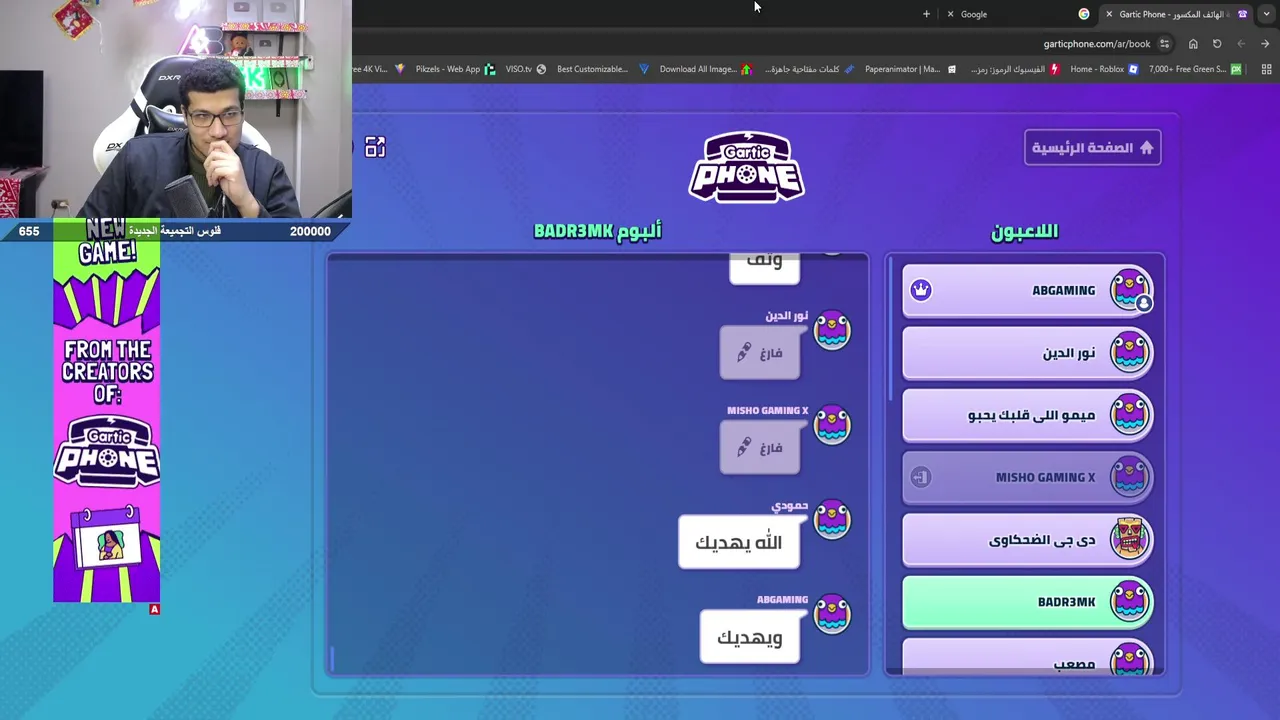Select player ميمو اللى قلبك يحبو

click(1028, 415)
